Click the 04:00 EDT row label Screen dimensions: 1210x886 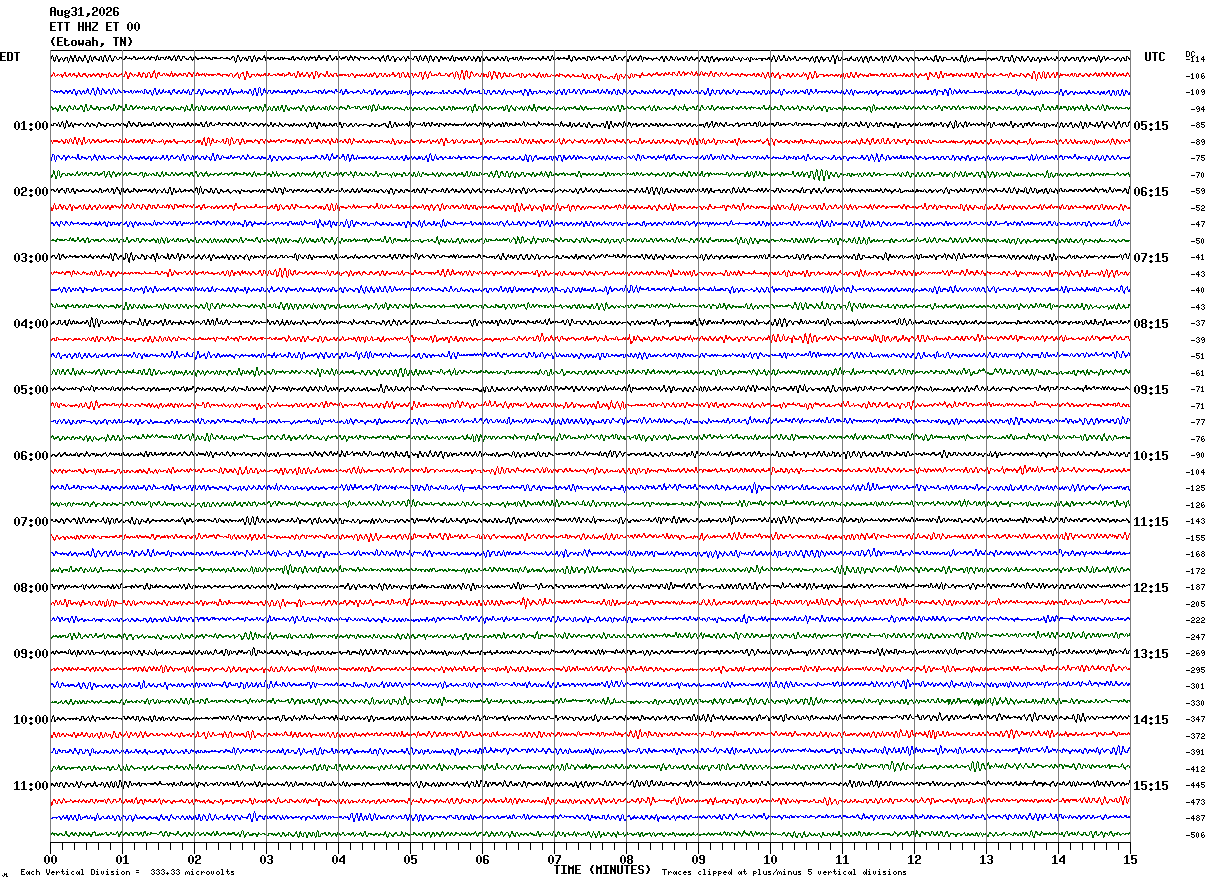click(31, 324)
